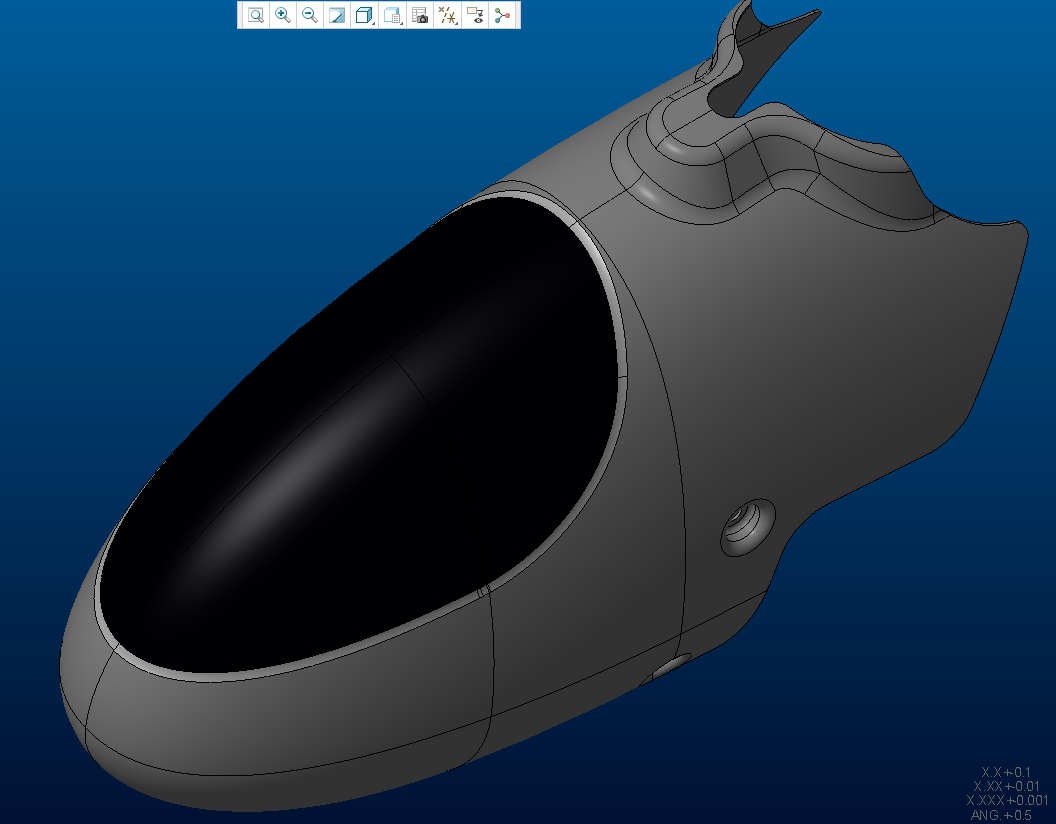The width and height of the screenshot is (1056, 824).
Task: Select the X.XX +-0.01 tolerance line
Action: 1008,786
